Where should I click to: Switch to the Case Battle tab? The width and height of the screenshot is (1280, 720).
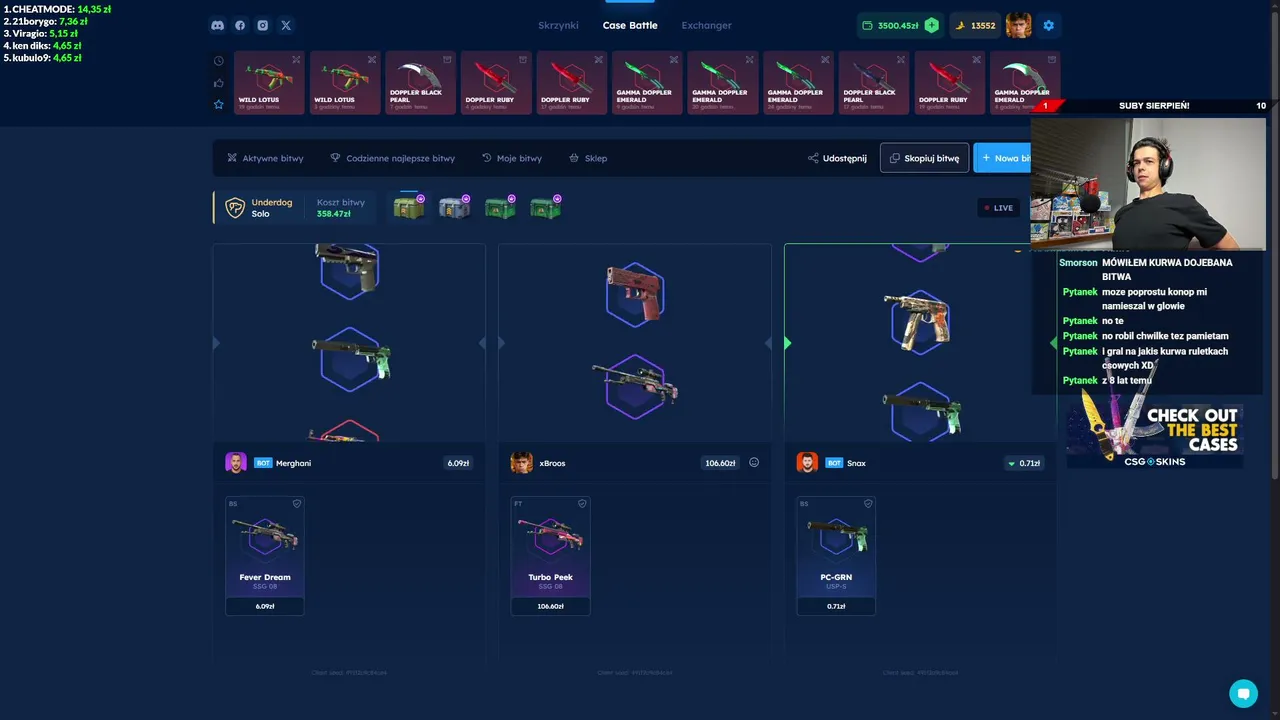(630, 26)
